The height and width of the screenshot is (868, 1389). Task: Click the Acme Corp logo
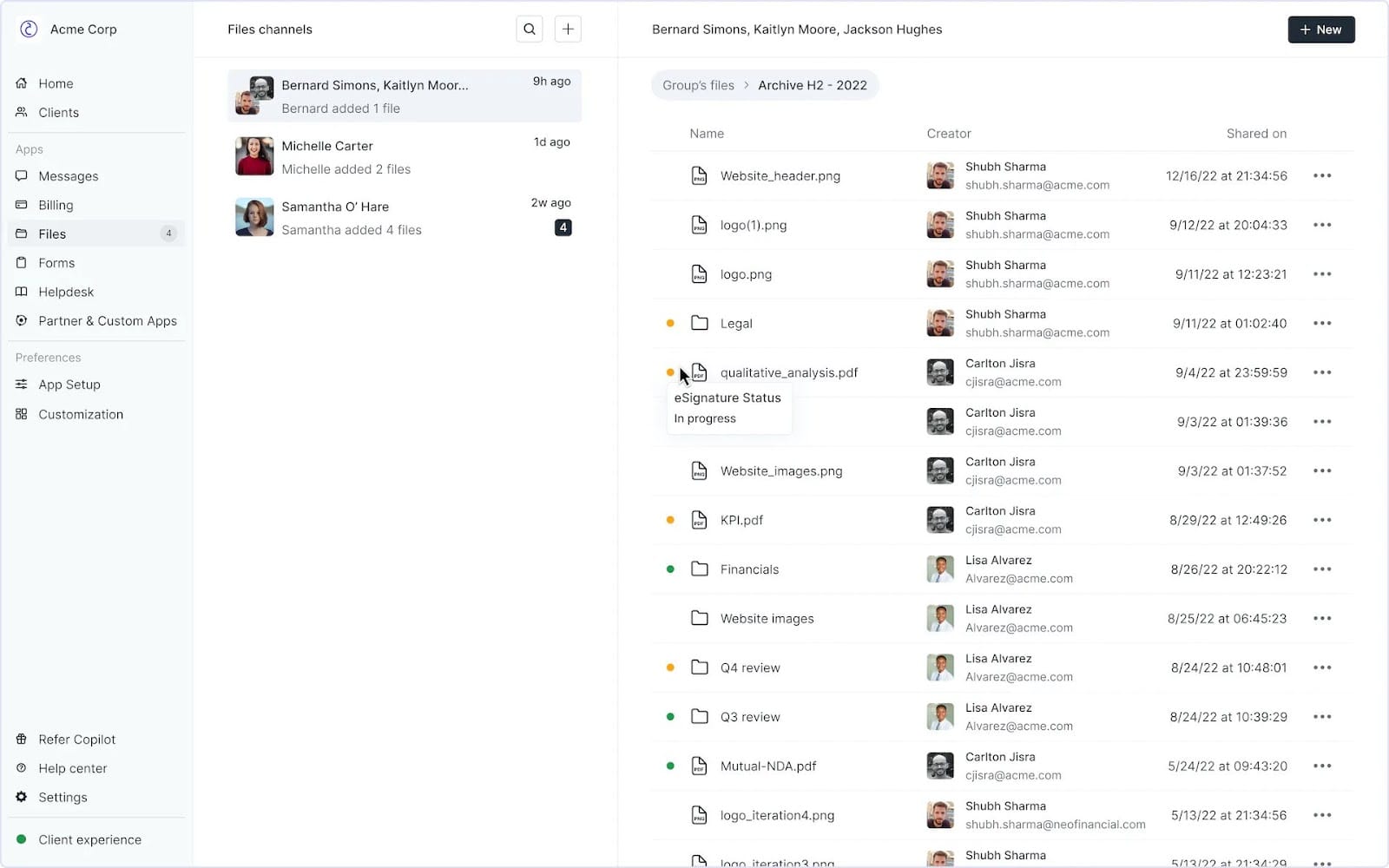pyautogui.click(x=29, y=29)
